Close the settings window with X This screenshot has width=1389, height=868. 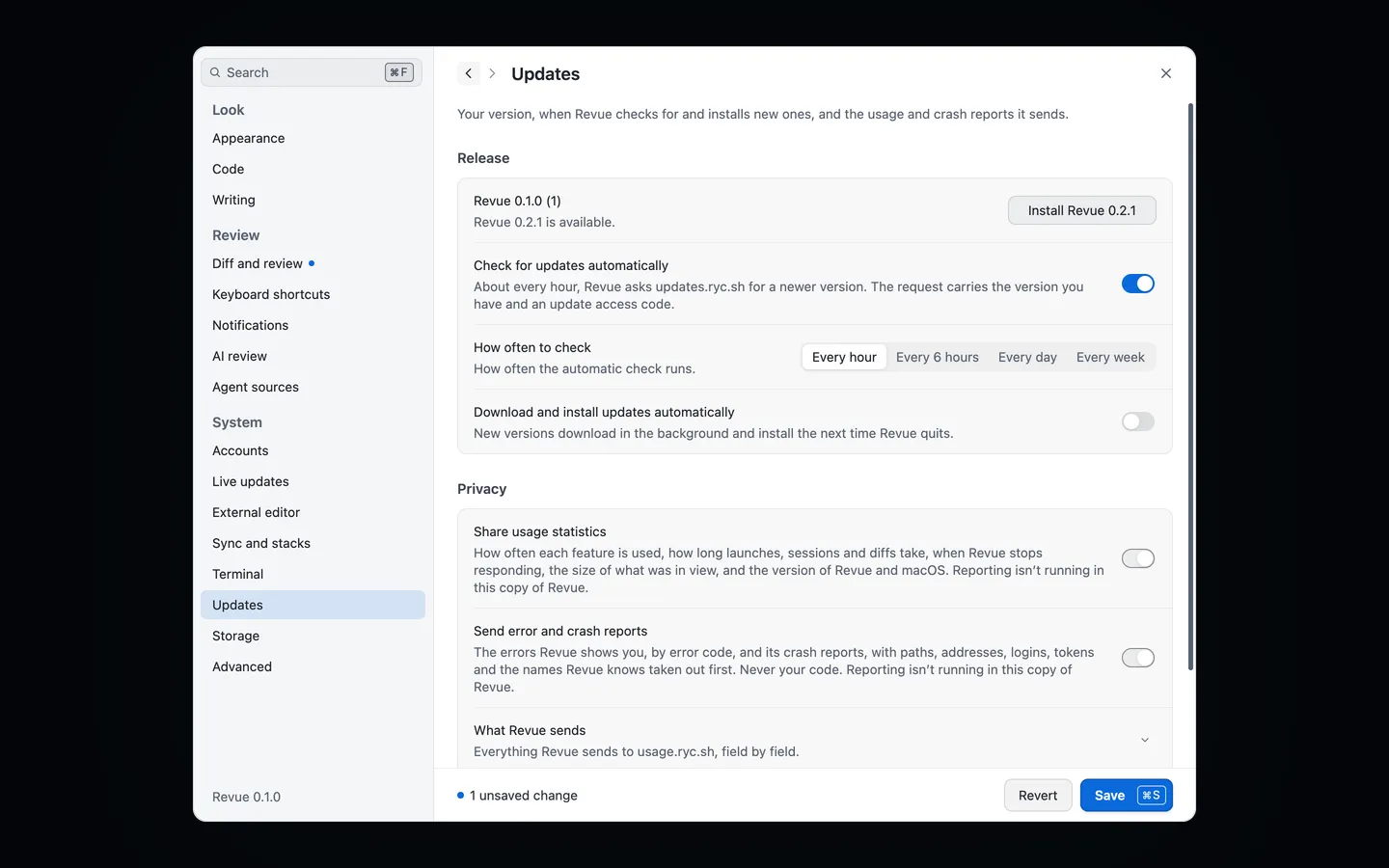click(x=1166, y=73)
